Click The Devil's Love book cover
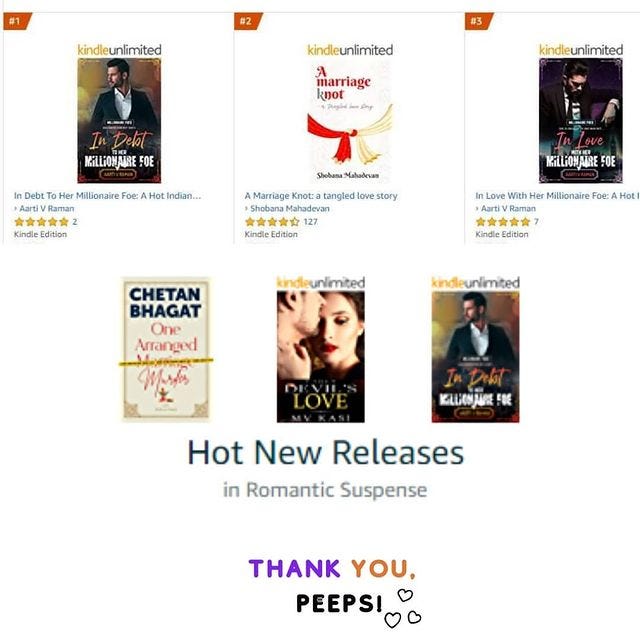Viewport: 640px width, 640px height. [x=320, y=357]
